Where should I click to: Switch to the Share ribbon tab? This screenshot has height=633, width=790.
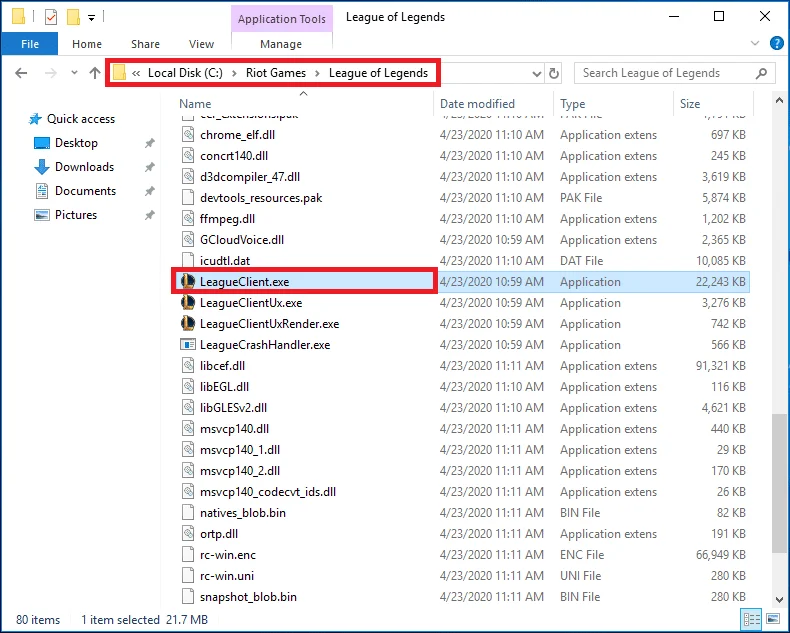145,44
